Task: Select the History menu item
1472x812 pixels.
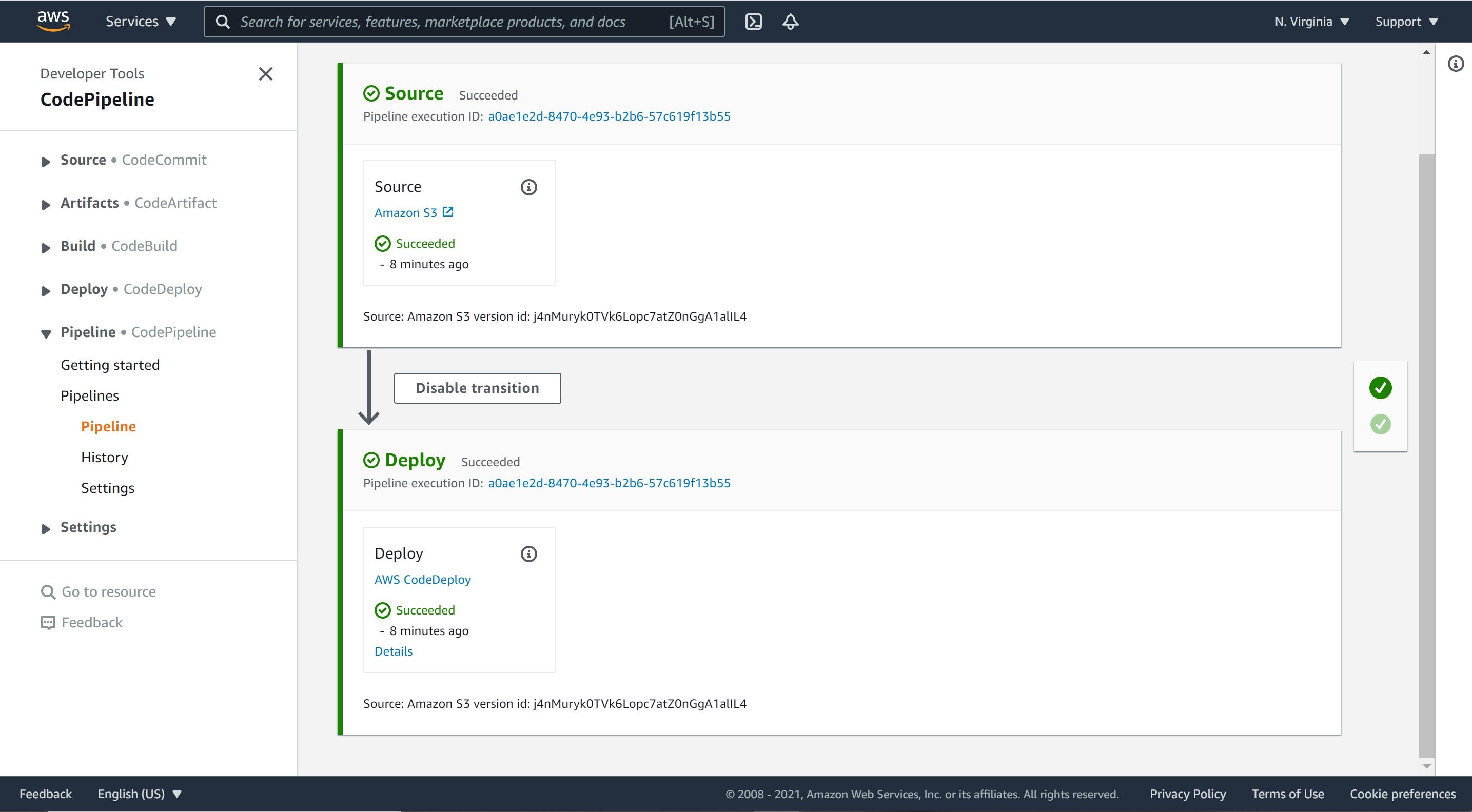Action: coord(104,457)
